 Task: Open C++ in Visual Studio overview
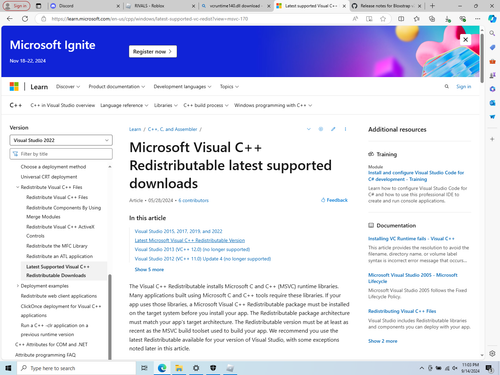click(x=63, y=105)
